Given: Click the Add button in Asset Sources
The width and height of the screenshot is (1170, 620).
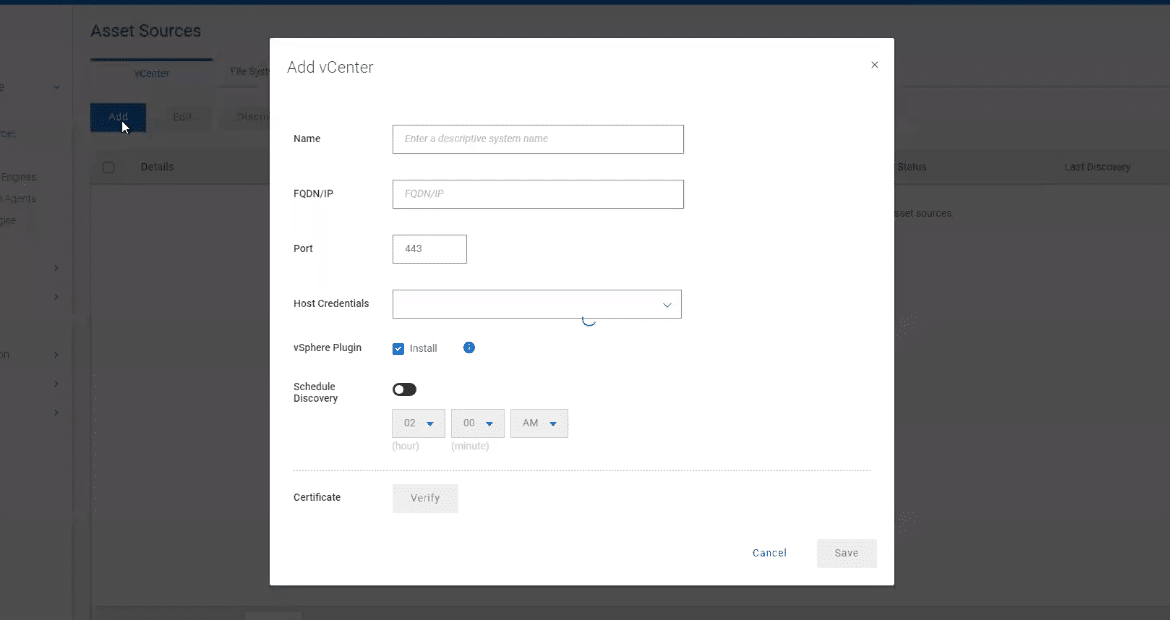Looking at the screenshot, I should point(118,117).
